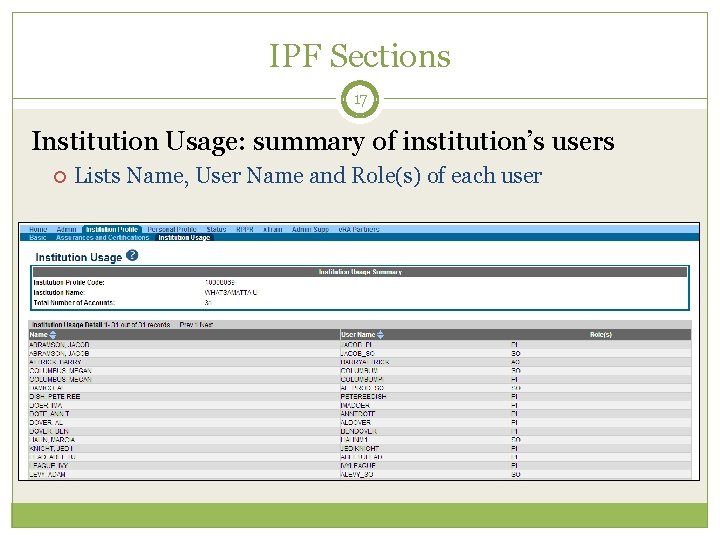This screenshot has height=540, width=720.
Task: Click the Institution Usage page heading
Action: click(79, 257)
